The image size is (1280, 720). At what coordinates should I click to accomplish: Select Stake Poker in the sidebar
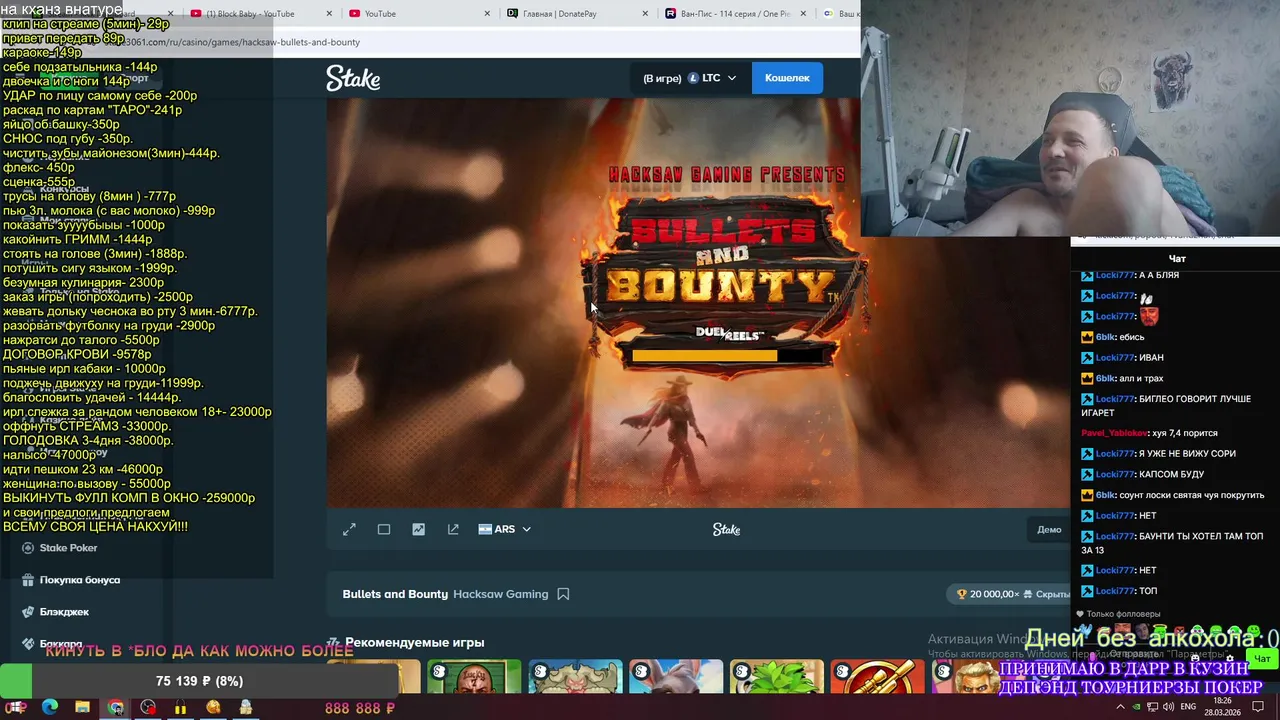60,548
